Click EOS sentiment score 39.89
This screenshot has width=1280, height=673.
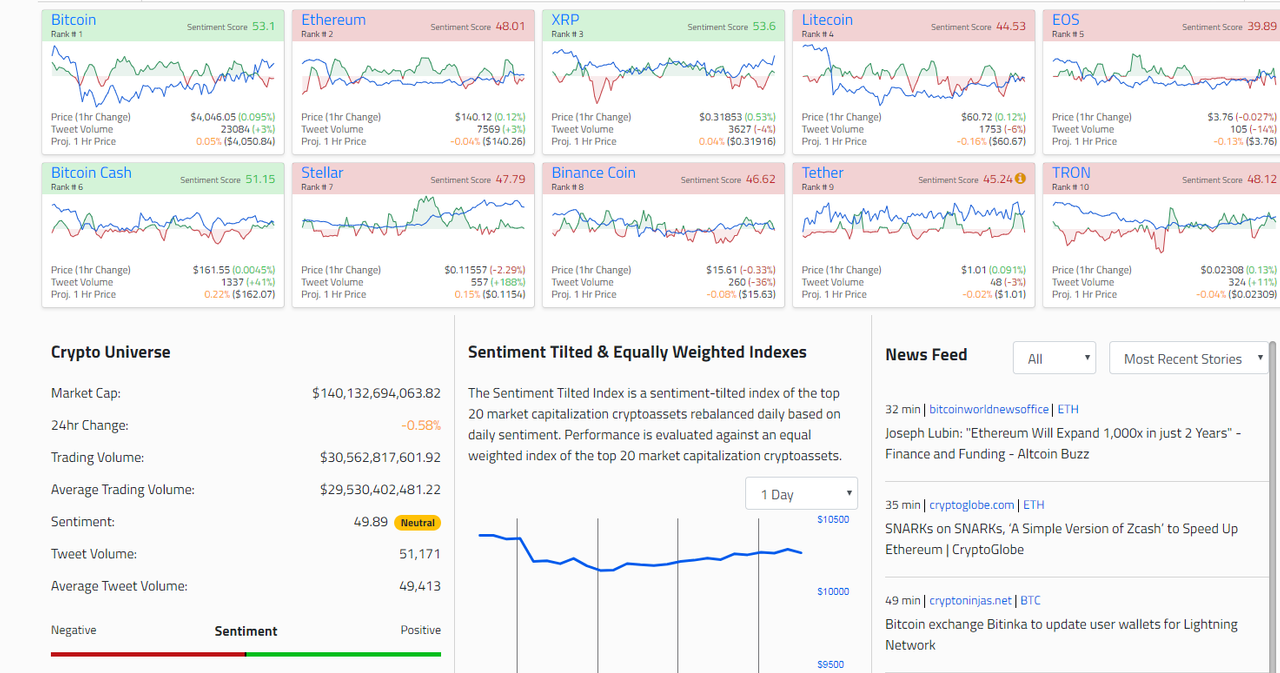tap(1261, 26)
